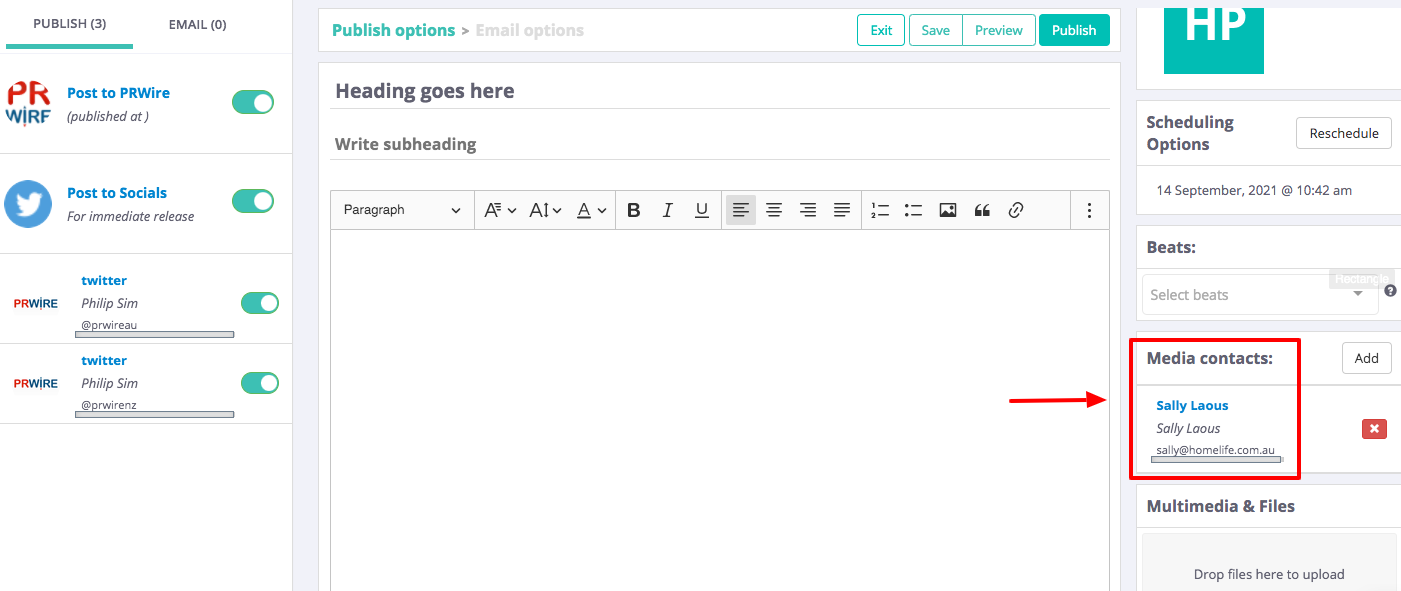Insert a block quote
The image size is (1401, 591).
pyautogui.click(x=982, y=210)
